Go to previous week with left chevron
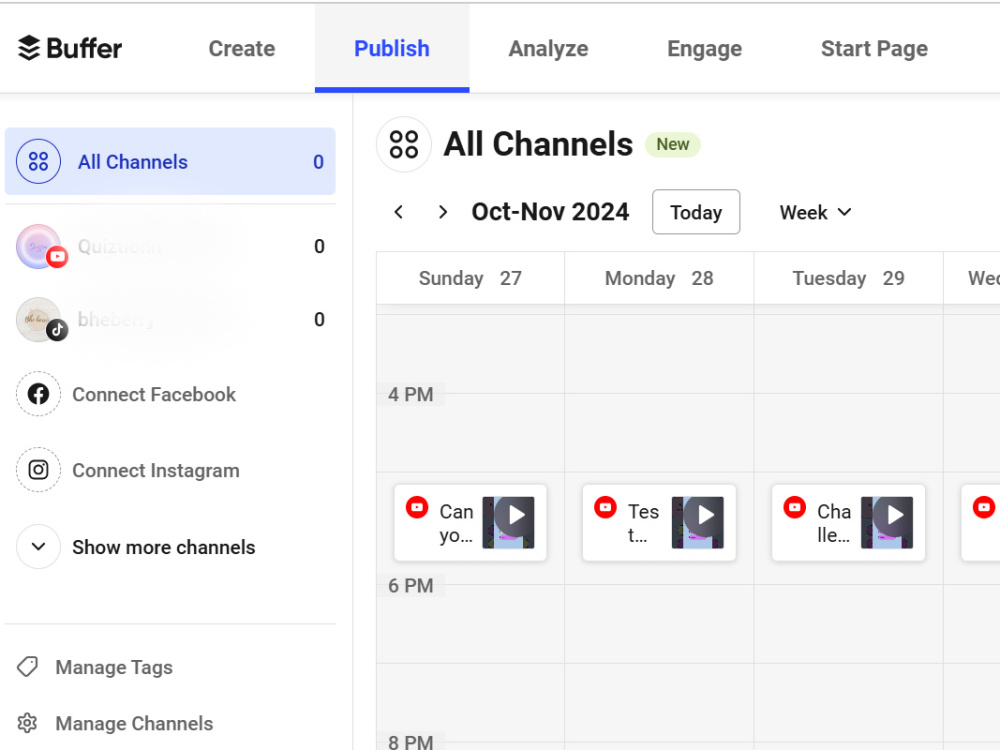 (x=399, y=212)
